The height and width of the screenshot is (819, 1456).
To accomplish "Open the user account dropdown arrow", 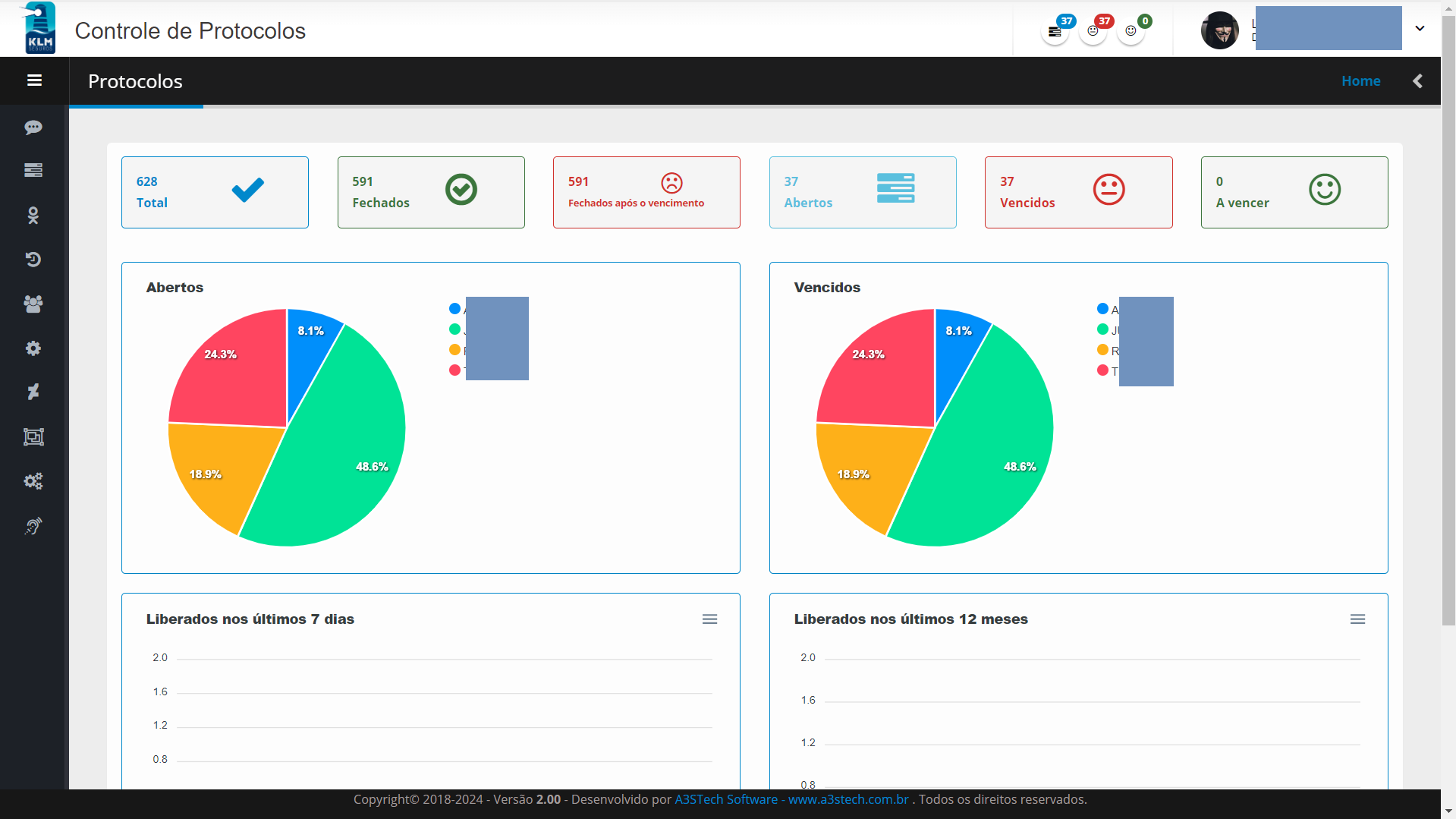I will click(x=1420, y=28).
